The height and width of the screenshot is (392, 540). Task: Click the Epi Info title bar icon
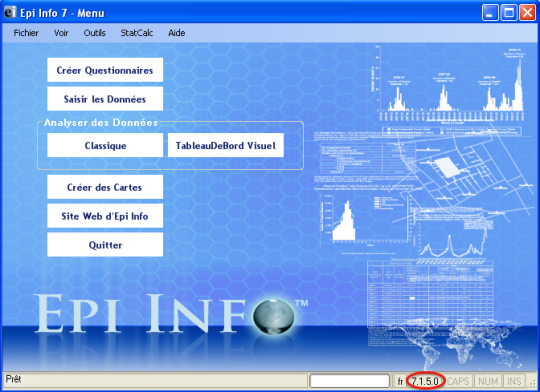(x=10, y=12)
